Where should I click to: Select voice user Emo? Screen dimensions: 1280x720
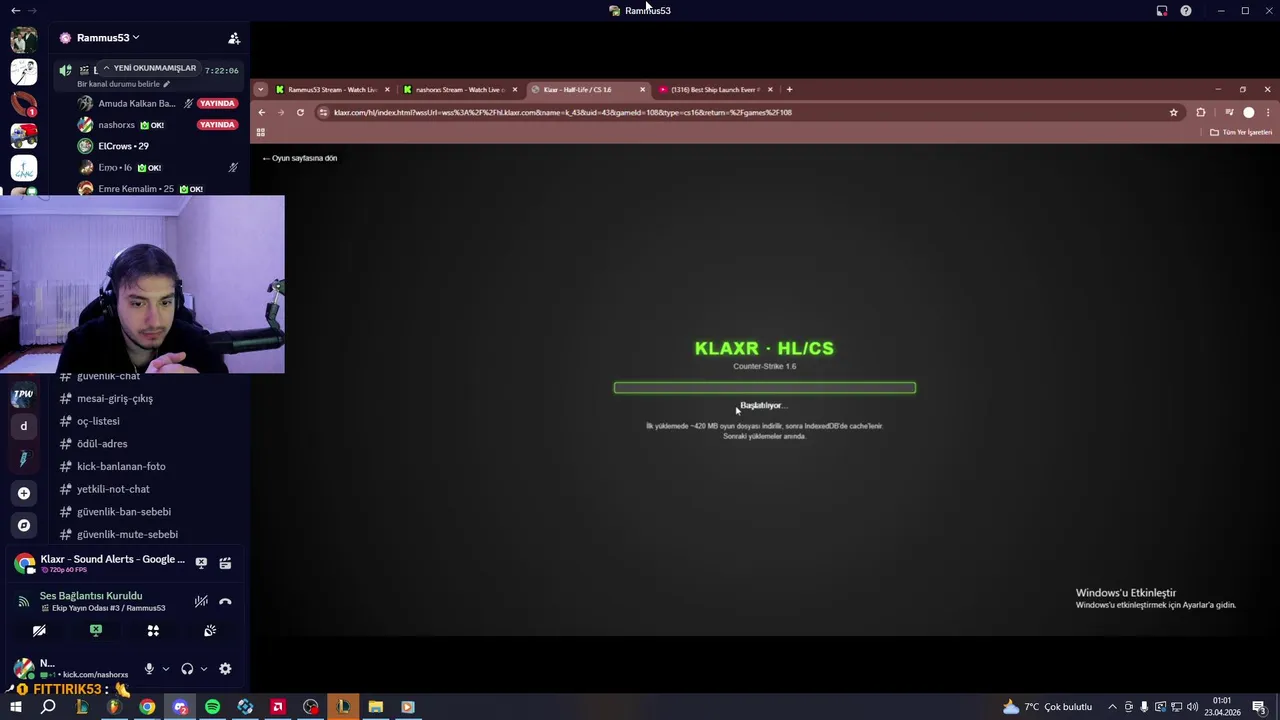click(x=115, y=167)
